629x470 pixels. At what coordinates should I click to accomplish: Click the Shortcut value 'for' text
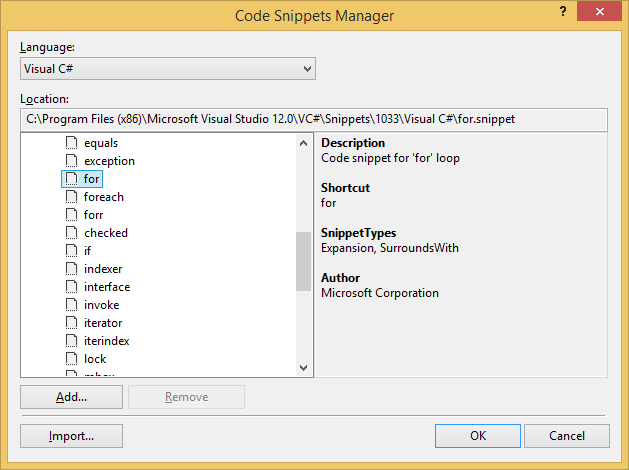[329, 203]
